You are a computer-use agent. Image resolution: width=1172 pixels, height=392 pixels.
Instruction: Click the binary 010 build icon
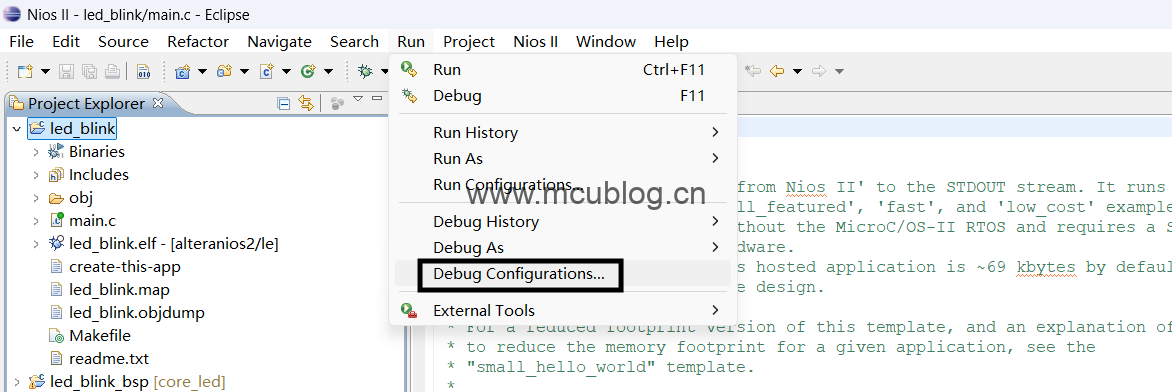[x=144, y=72]
